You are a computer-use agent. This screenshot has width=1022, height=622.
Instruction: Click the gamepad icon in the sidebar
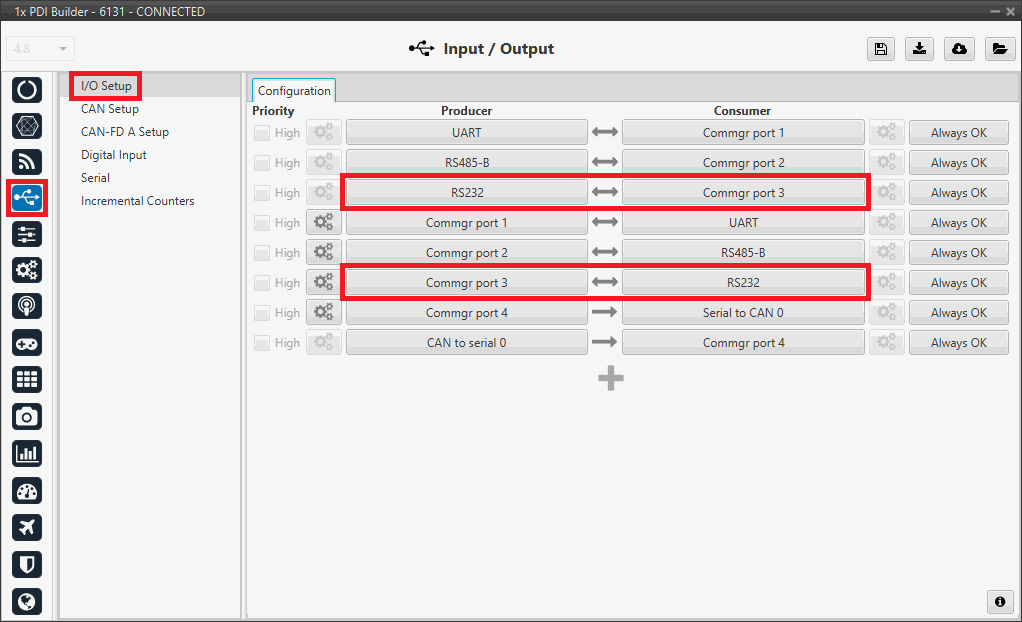pos(27,343)
